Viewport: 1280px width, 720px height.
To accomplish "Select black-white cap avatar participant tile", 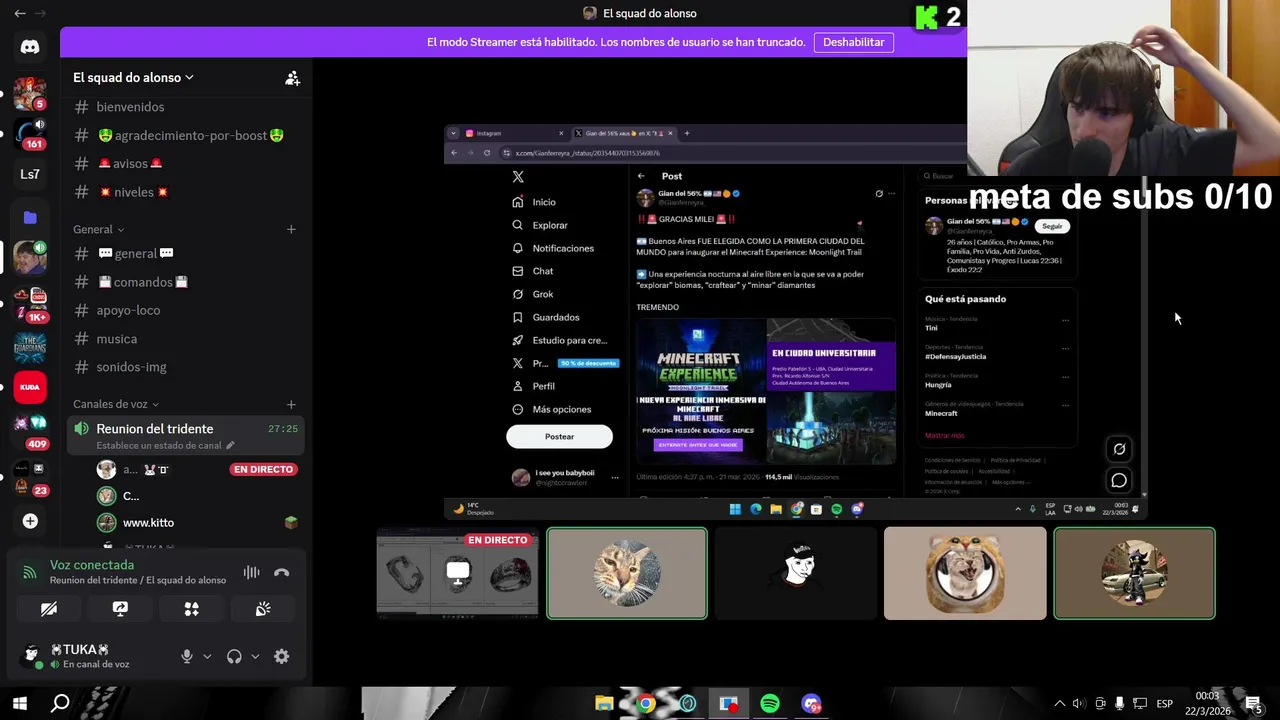I will [796, 573].
